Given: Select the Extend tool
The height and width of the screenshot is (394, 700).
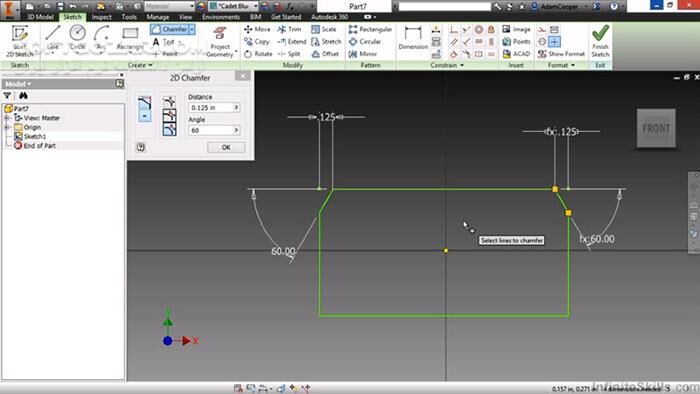Looking at the screenshot, I should click(292, 41).
